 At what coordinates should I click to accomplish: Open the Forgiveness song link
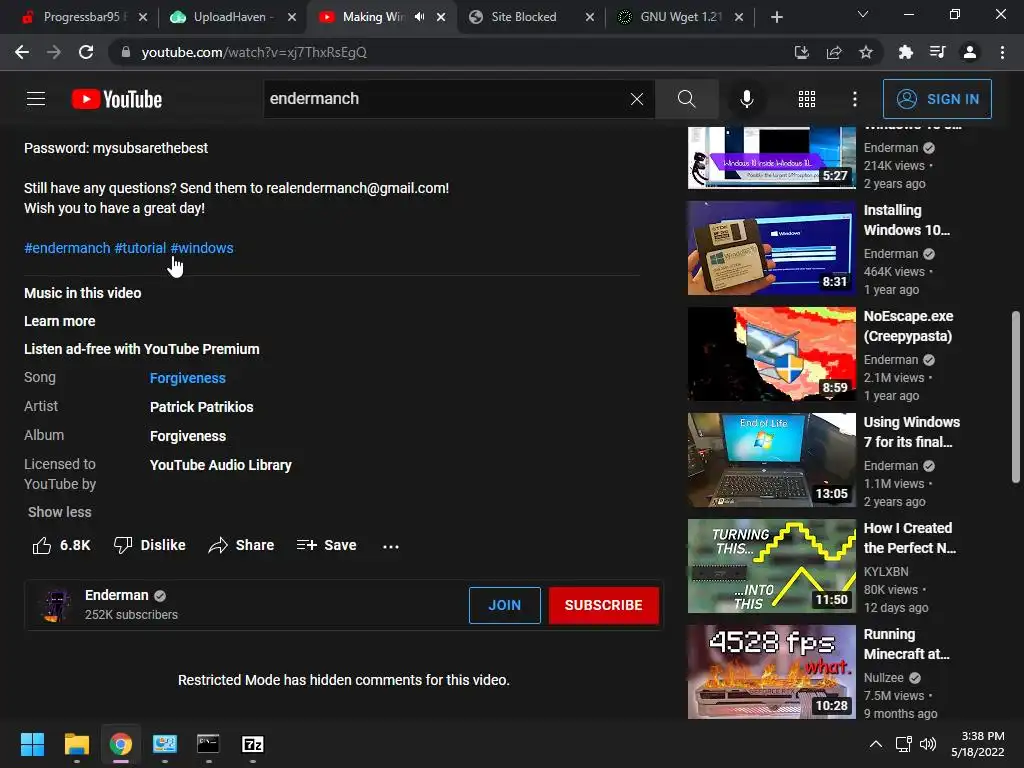point(187,378)
